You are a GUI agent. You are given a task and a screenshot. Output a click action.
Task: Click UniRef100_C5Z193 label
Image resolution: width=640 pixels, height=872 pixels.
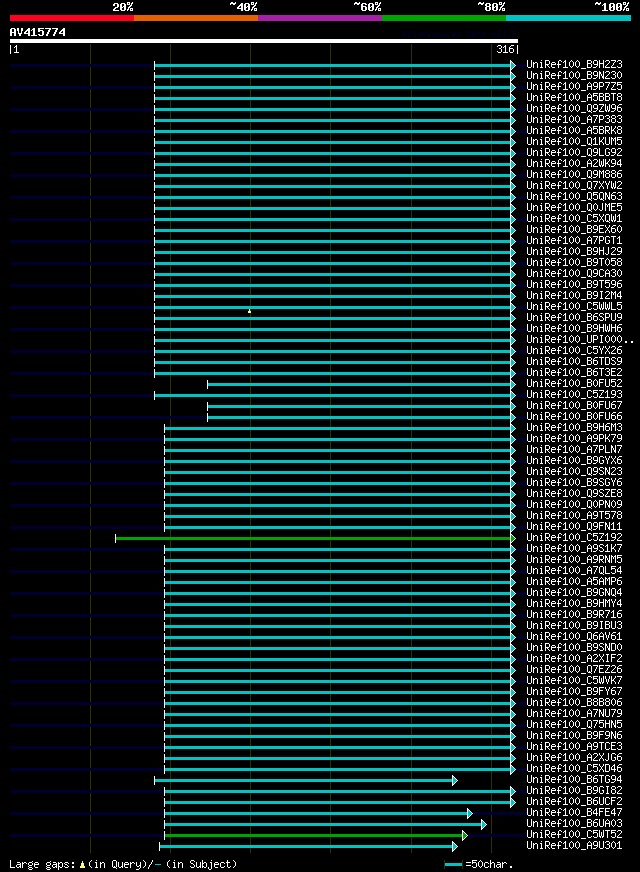point(574,395)
